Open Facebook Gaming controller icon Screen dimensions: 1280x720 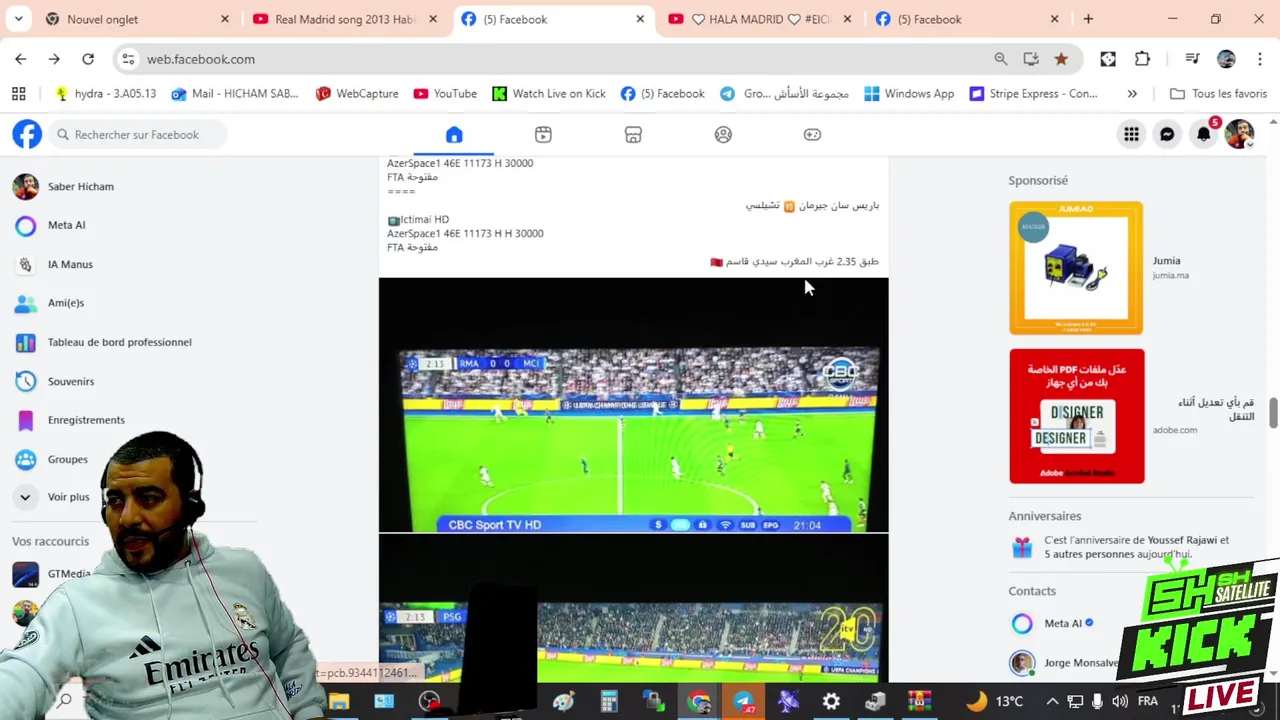point(812,135)
